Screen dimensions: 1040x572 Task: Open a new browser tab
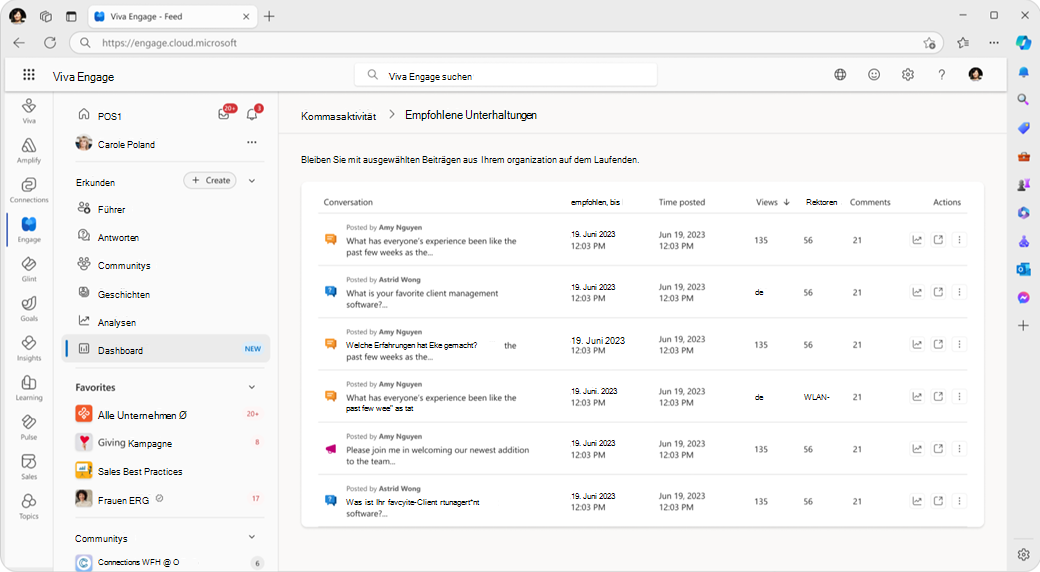269,17
